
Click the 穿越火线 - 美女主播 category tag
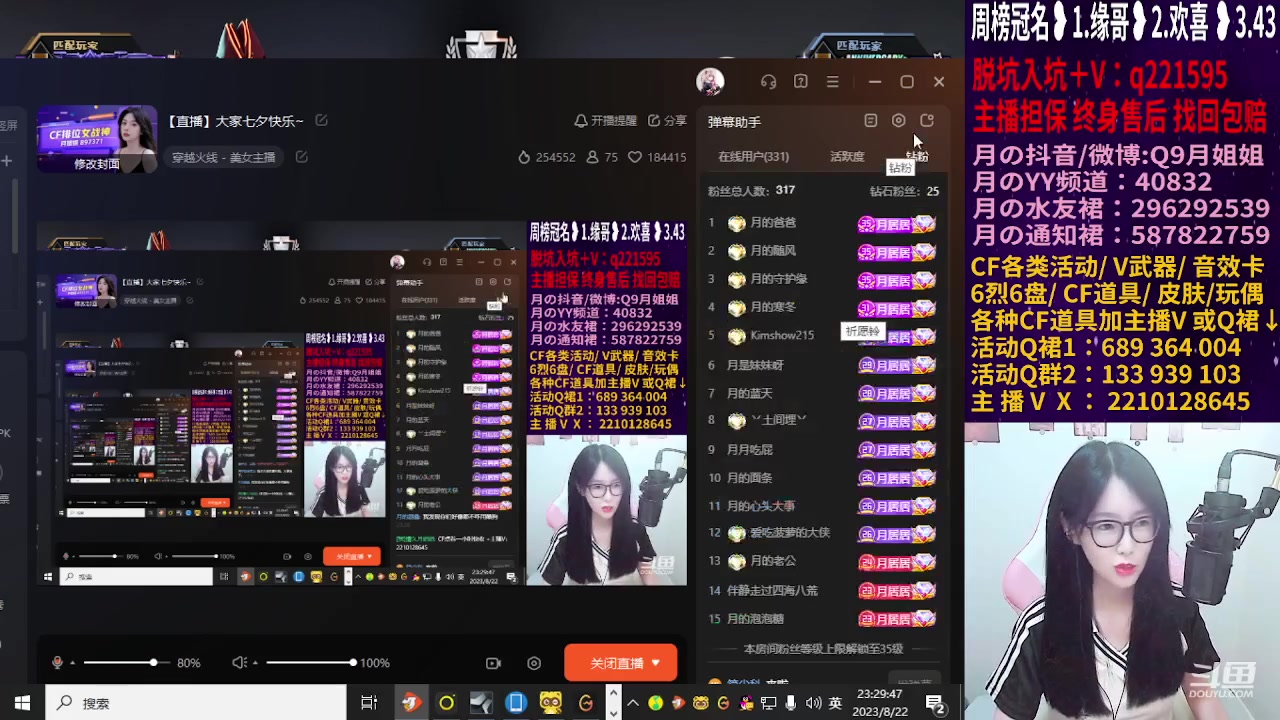click(223, 157)
